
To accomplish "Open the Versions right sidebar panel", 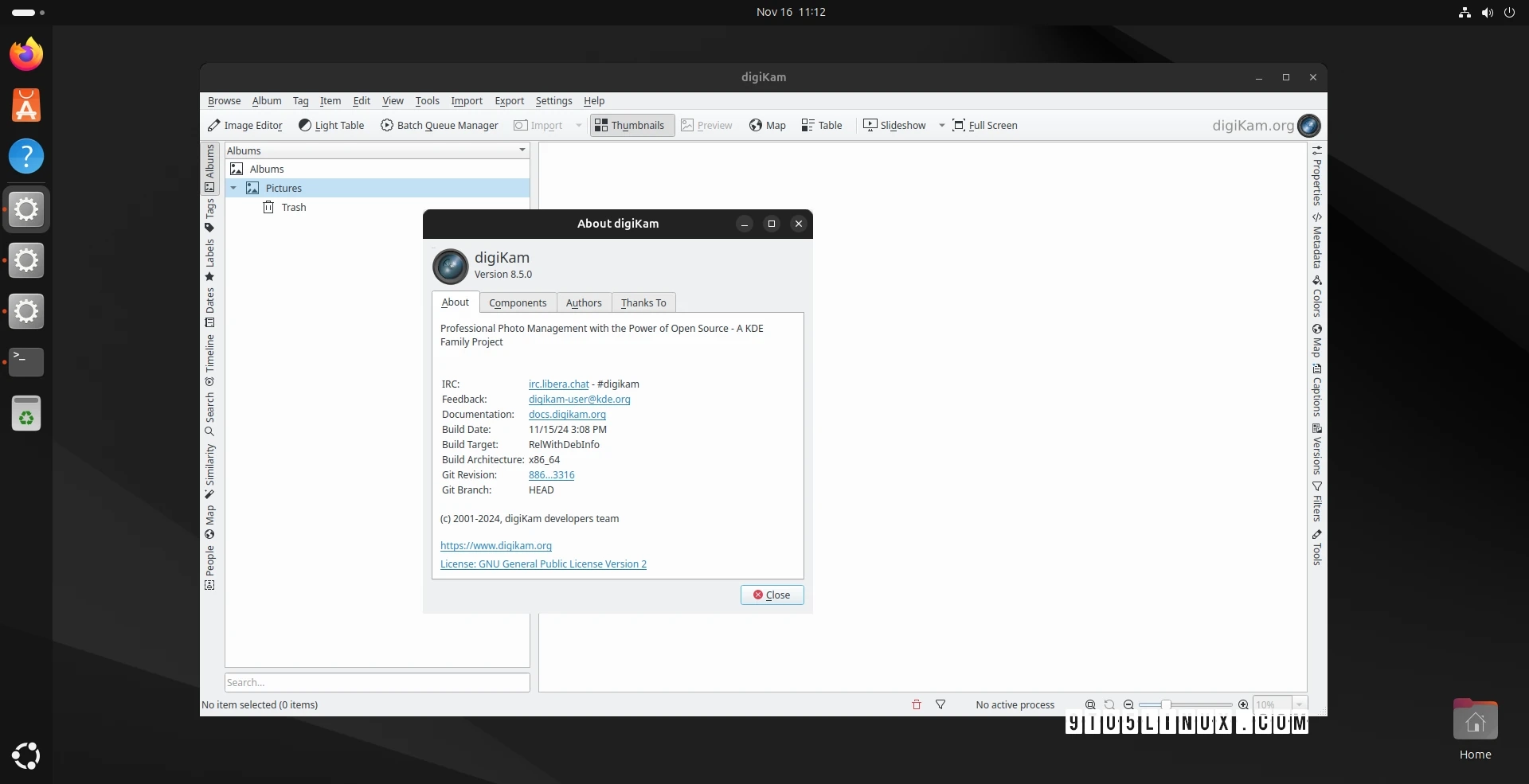I will click(x=1317, y=449).
